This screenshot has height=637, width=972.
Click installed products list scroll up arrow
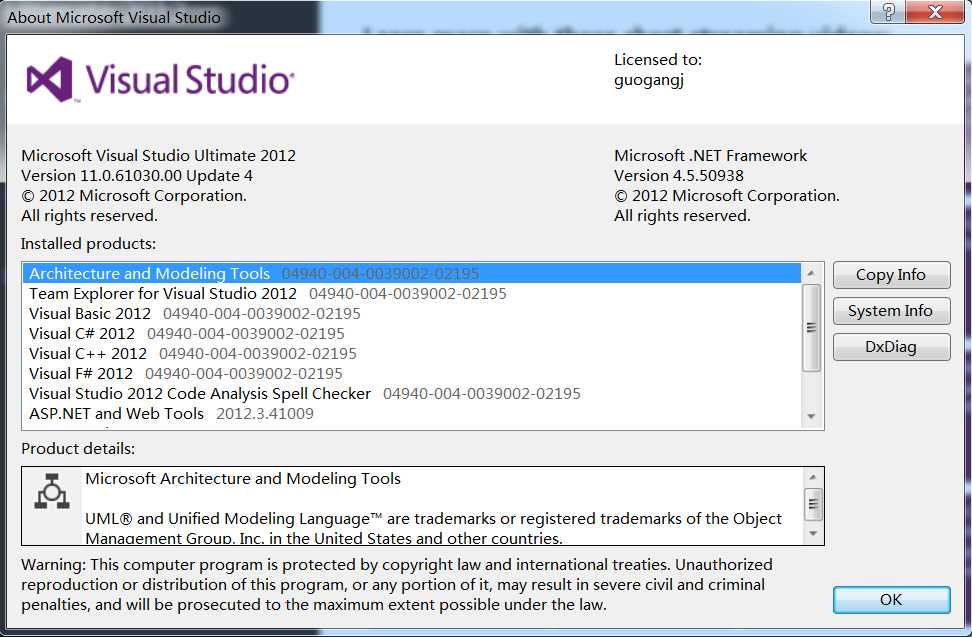pos(811,273)
